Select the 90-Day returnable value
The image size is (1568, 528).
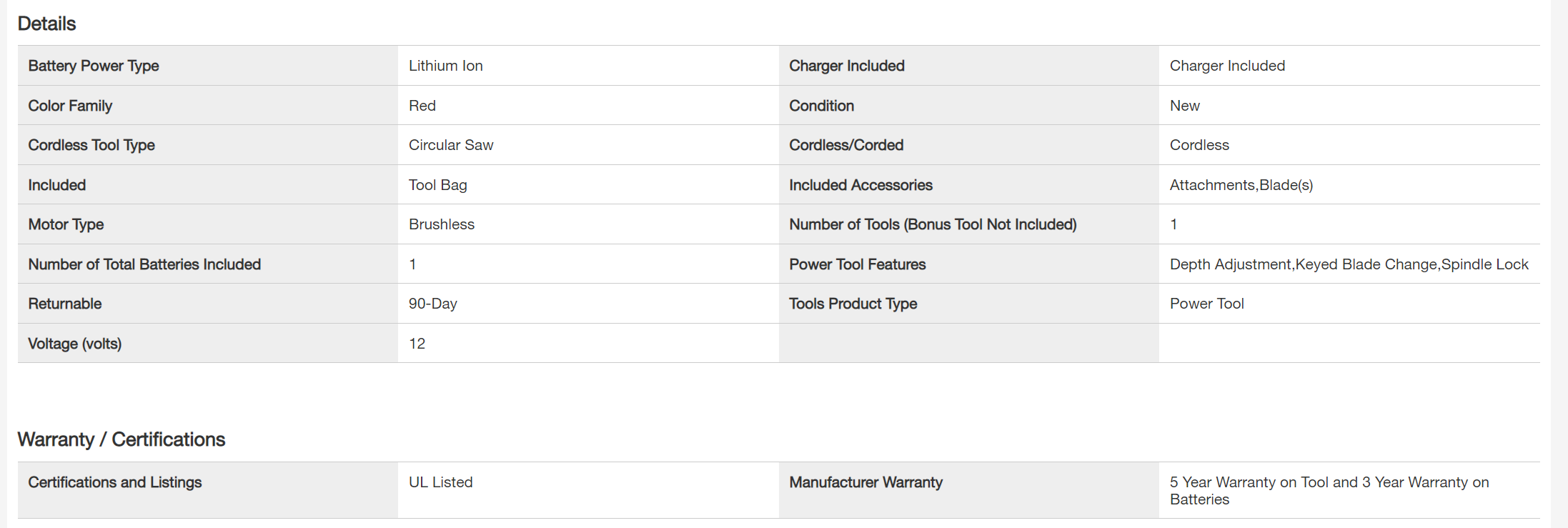432,304
